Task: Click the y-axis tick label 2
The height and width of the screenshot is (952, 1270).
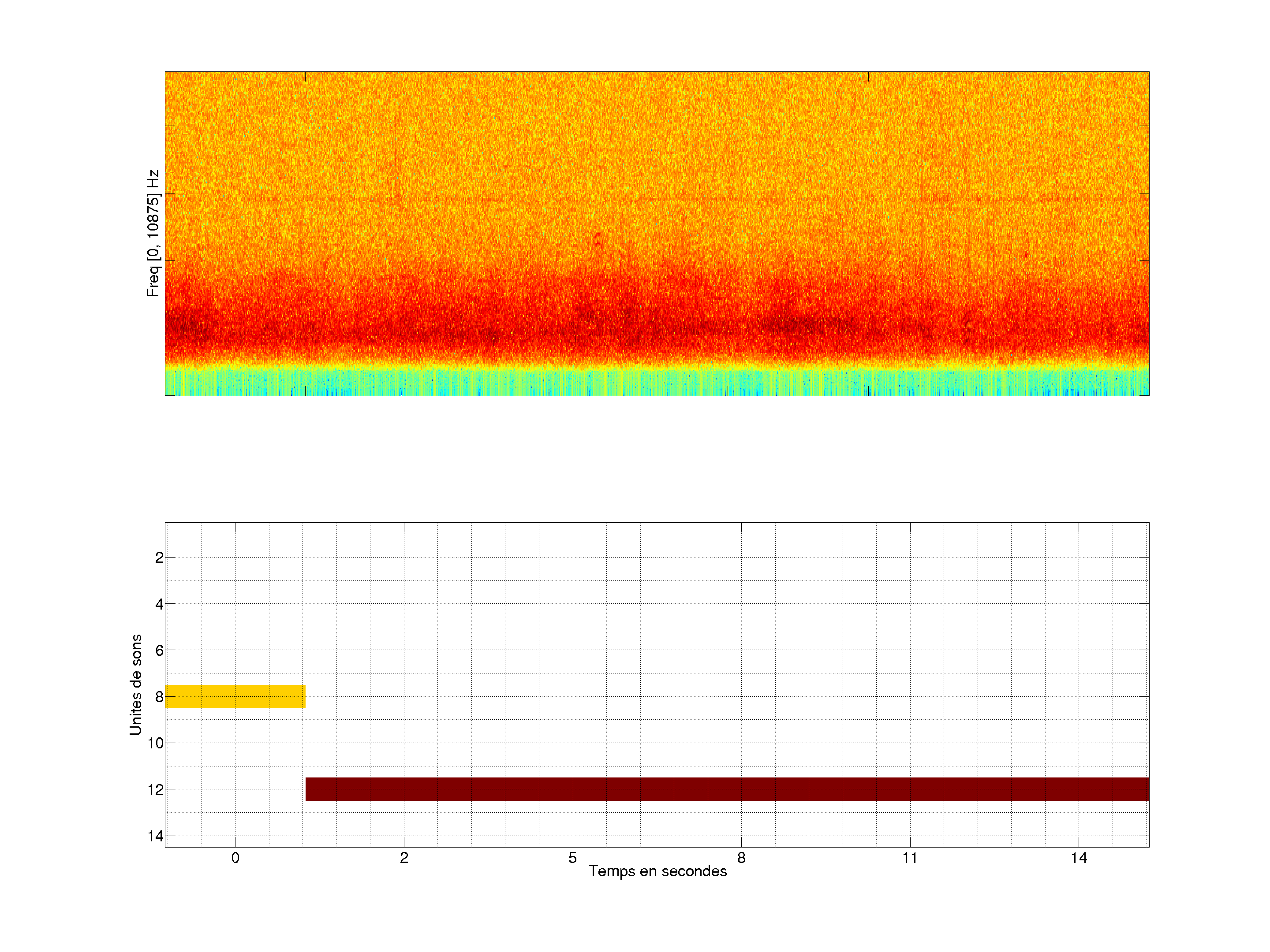Action: pyautogui.click(x=159, y=558)
